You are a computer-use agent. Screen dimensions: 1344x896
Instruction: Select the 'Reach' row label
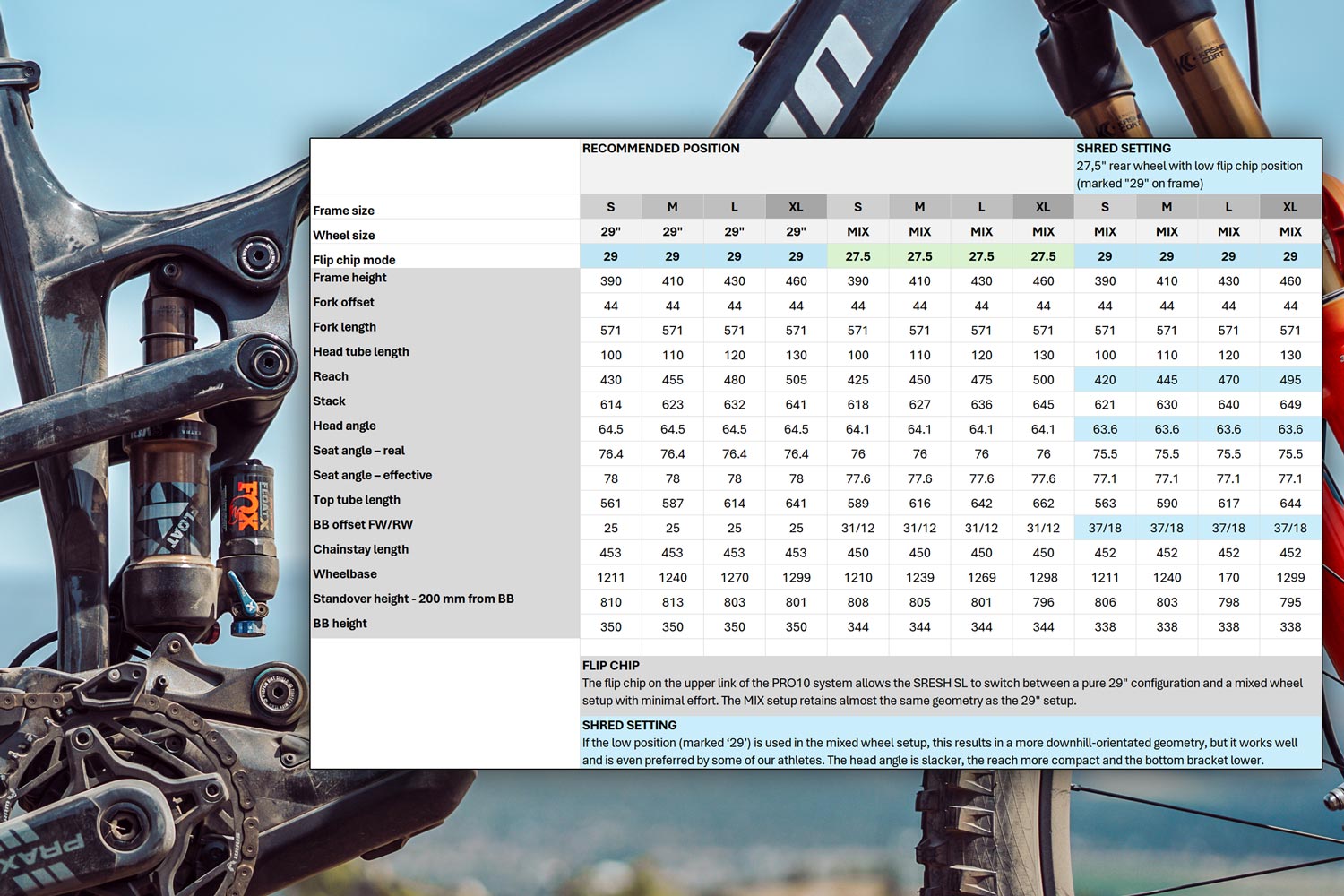(x=331, y=376)
